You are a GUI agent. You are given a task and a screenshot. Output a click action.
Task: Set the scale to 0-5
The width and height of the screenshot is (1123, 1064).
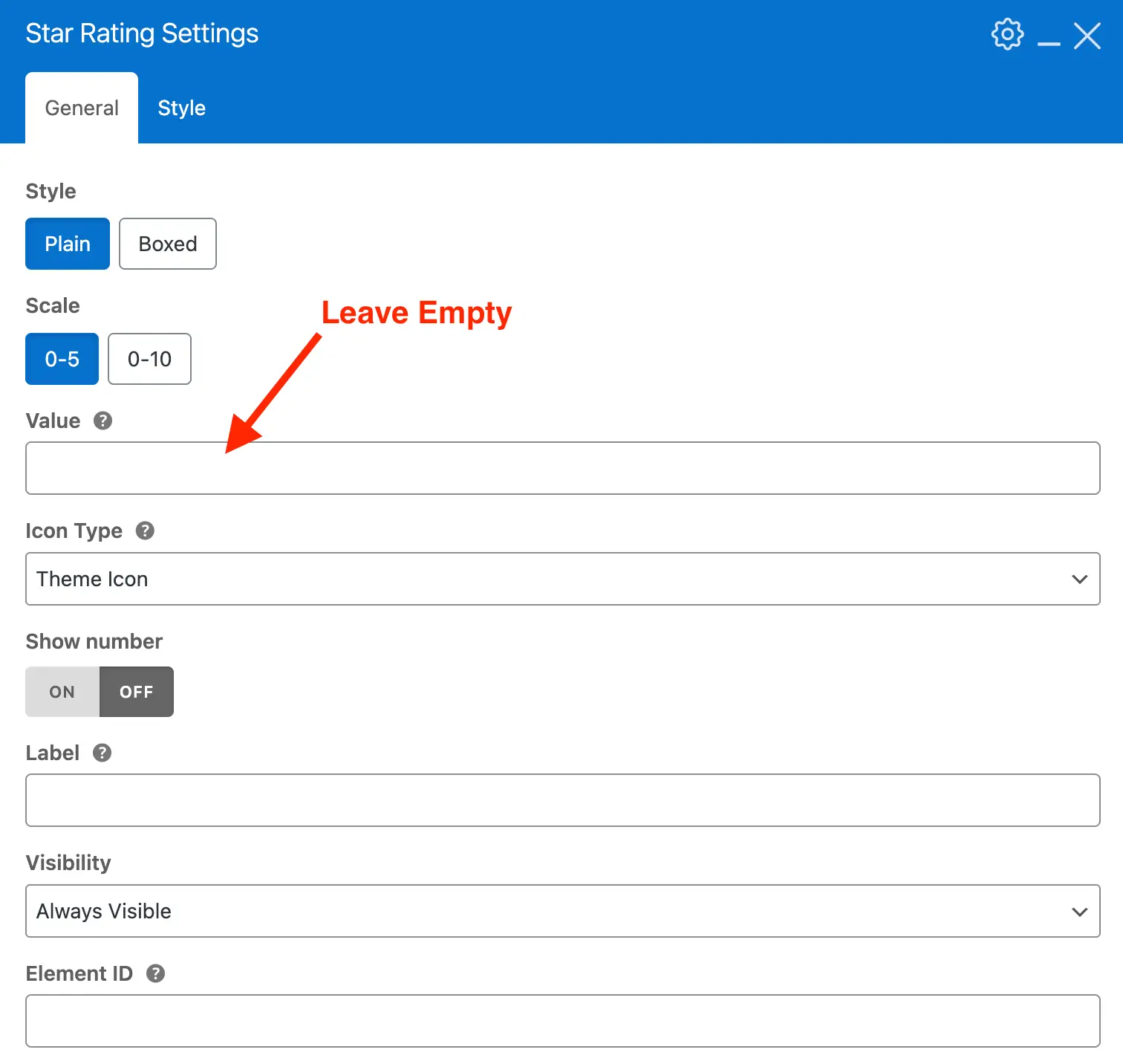[x=62, y=359]
